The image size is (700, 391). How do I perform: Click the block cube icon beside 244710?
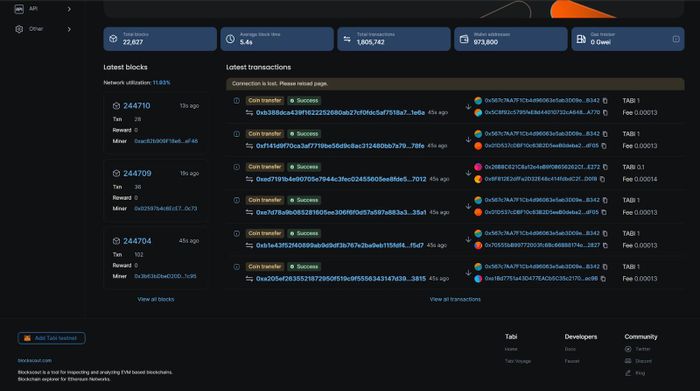click(116, 106)
